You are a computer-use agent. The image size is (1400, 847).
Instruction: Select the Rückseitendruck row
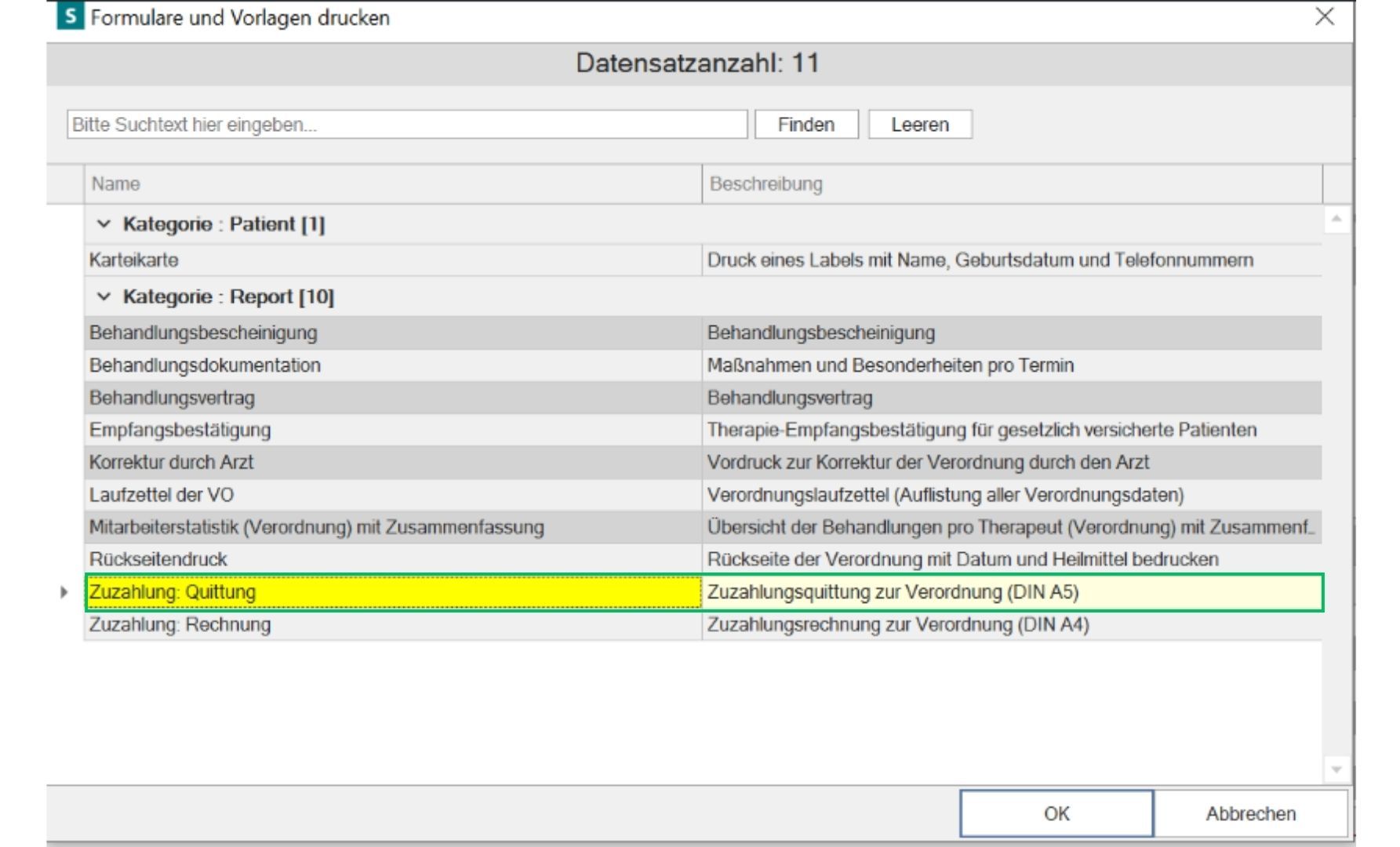[x=703, y=559]
